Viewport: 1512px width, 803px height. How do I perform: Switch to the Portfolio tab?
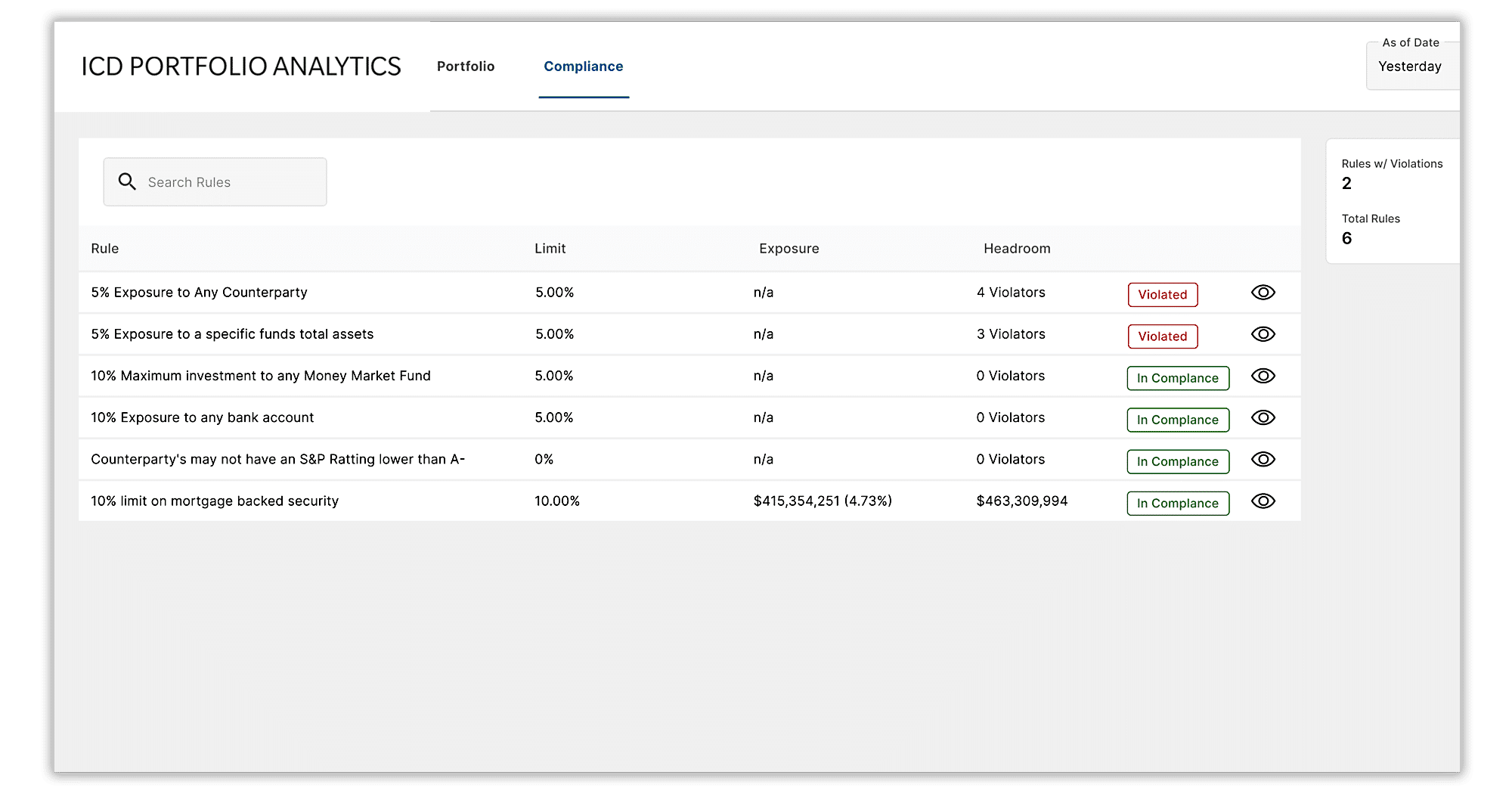pyautogui.click(x=466, y=67)
